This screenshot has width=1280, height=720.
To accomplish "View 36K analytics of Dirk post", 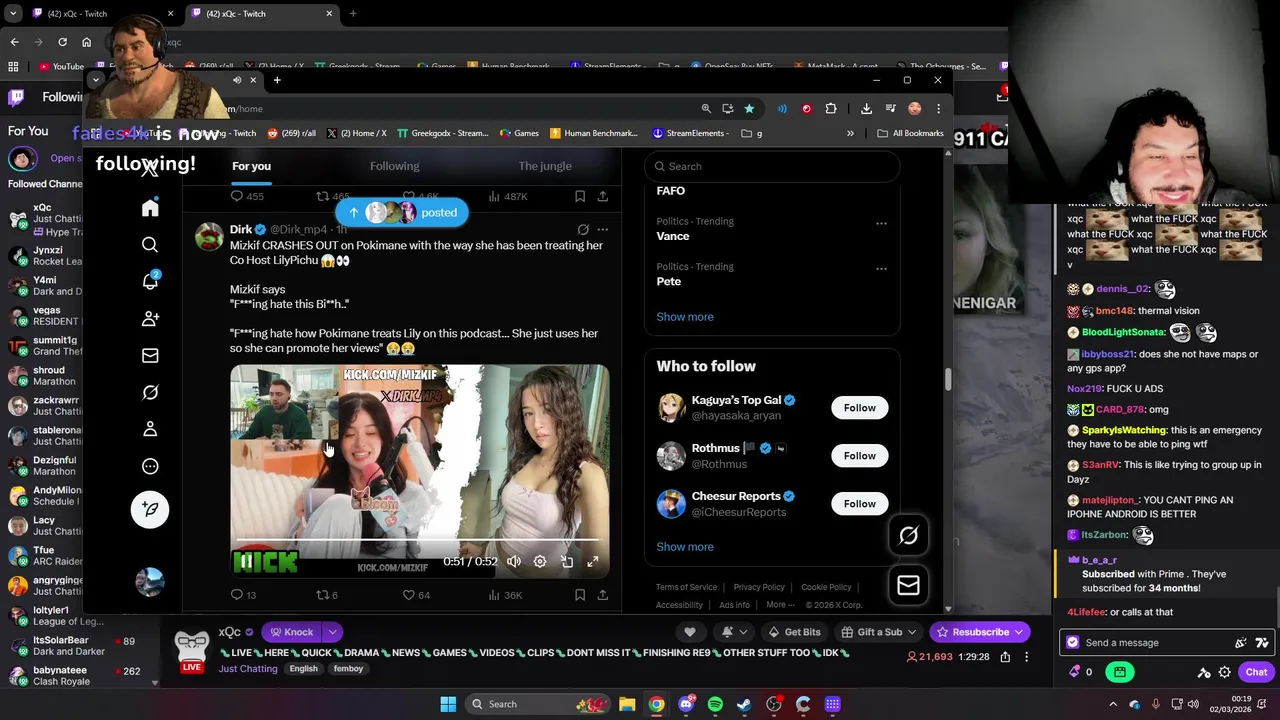I will (505, 595).
